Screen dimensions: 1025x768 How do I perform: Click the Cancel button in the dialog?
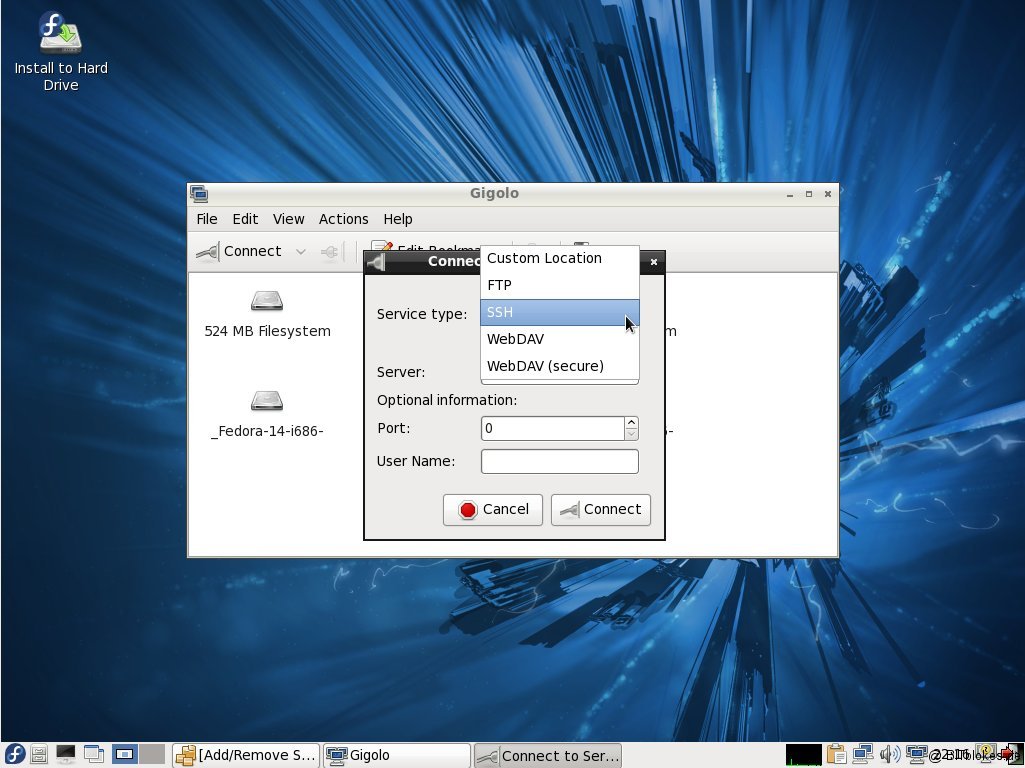[493, 510]
